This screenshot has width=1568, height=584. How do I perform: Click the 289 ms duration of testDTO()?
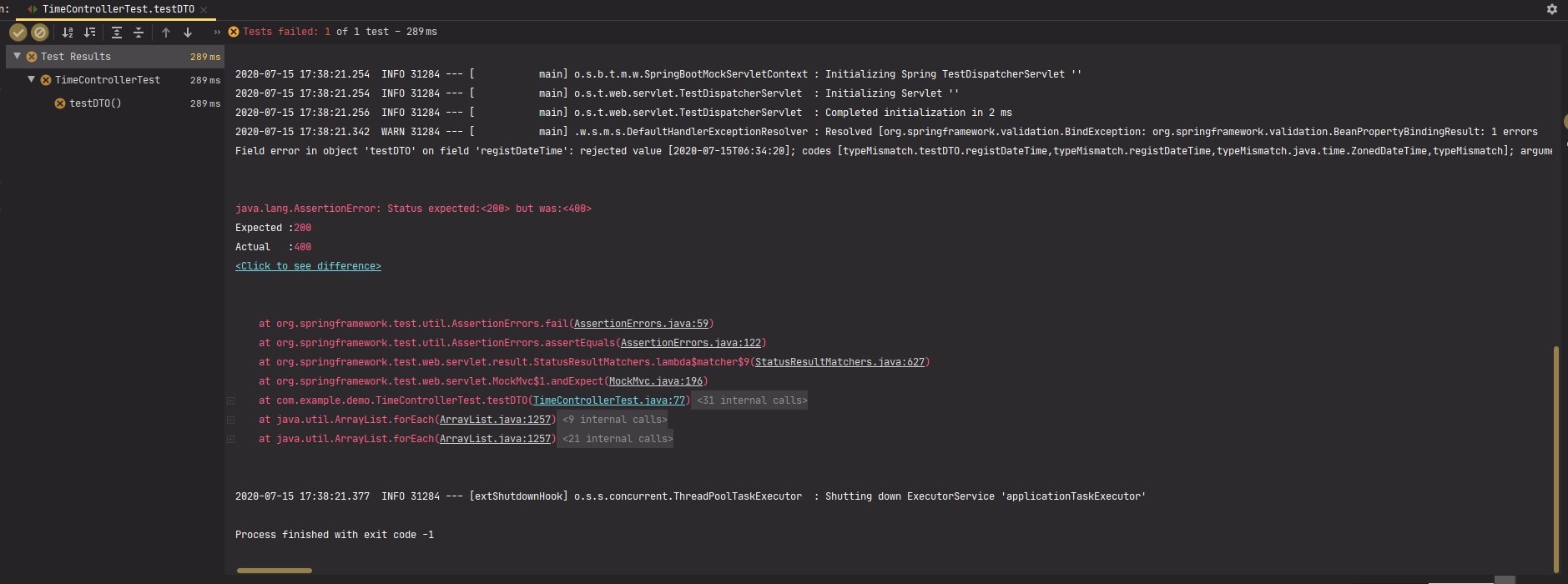tap(205, 103)
